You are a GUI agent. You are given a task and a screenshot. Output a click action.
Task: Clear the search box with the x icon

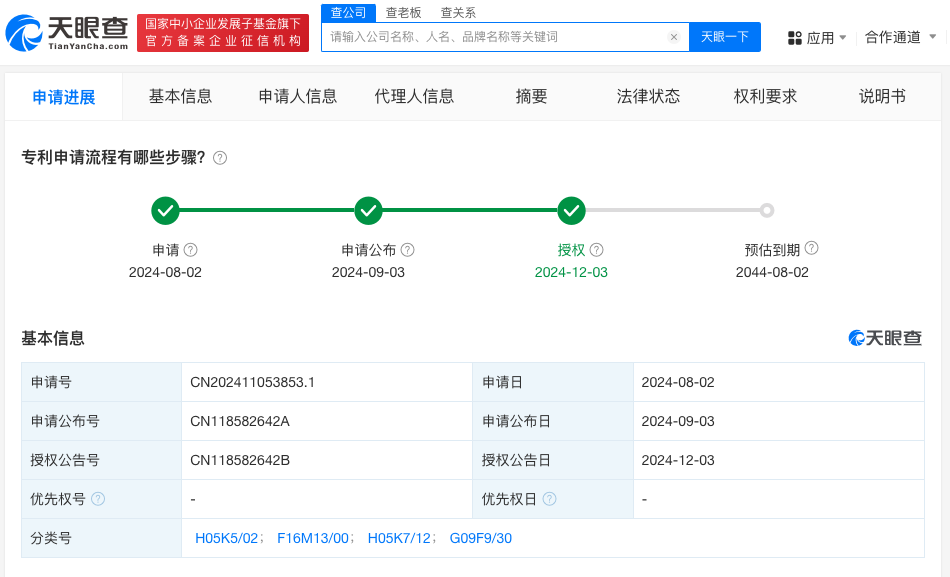(x=673, y=37)
